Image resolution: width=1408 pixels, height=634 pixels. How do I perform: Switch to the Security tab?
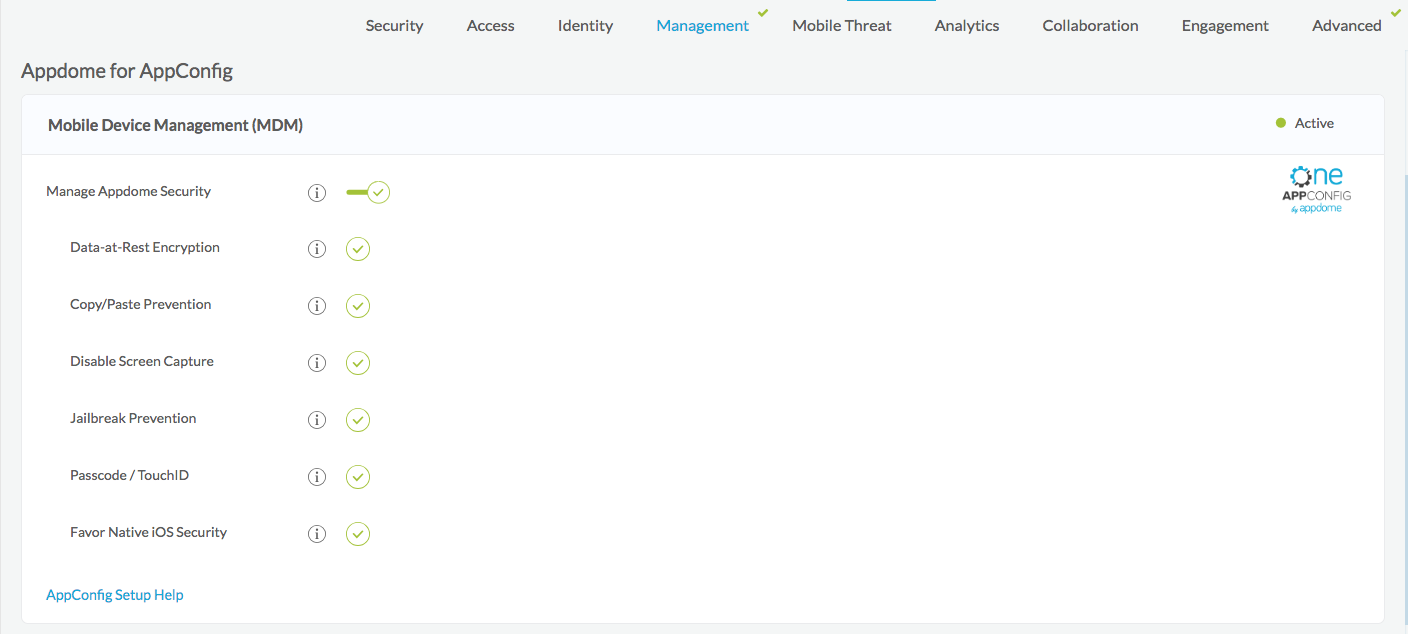click(394, 26)
